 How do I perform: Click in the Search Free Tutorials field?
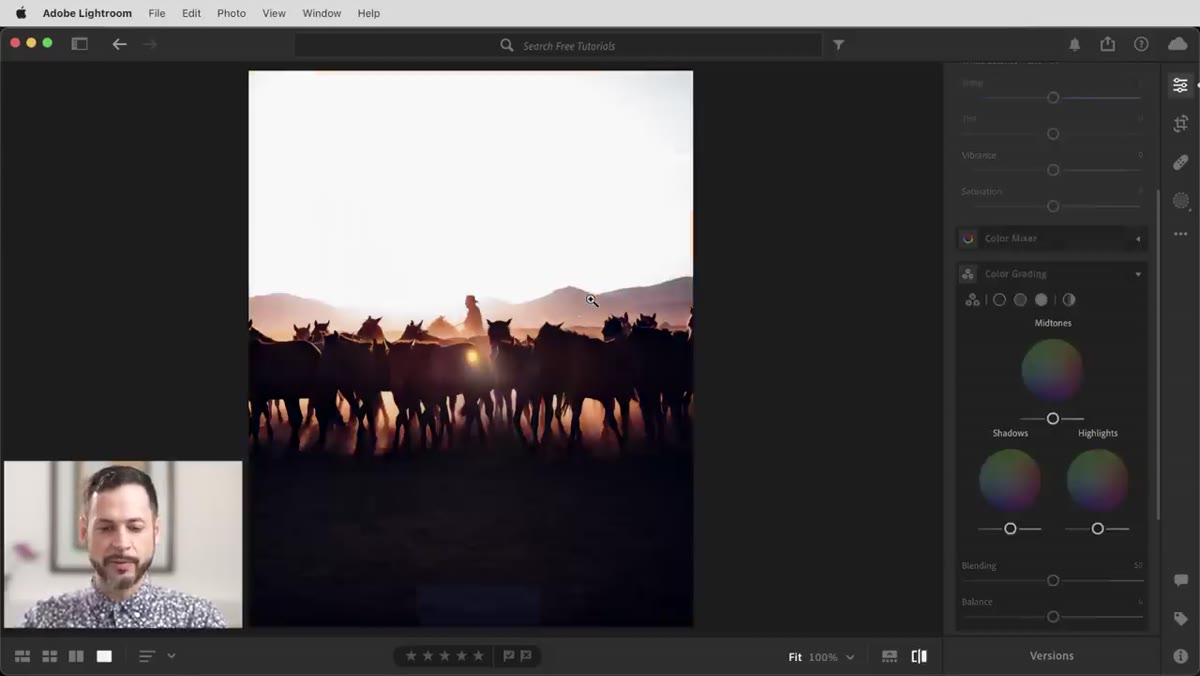click(558, 45)
